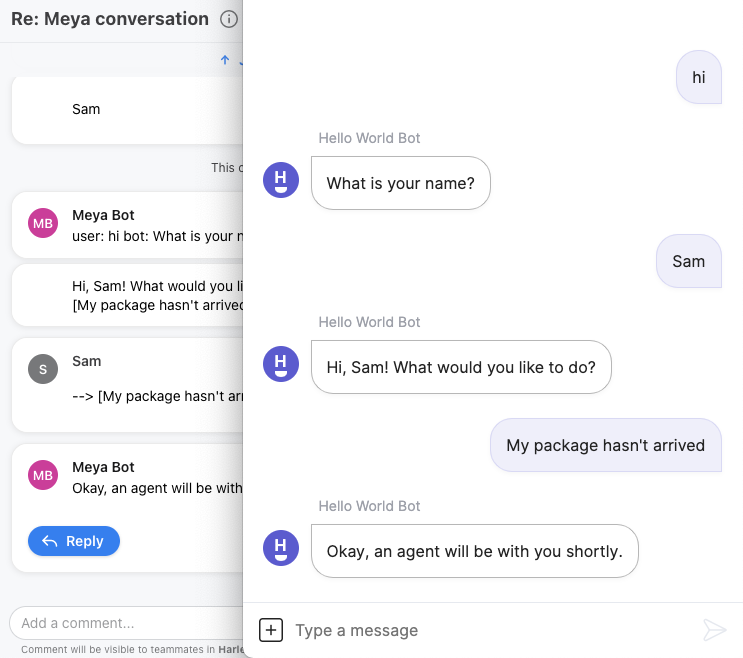The image size is (743, 658).
Task: Click the 'Sam' reply bubble in chat
Action: tap(689, 261)
